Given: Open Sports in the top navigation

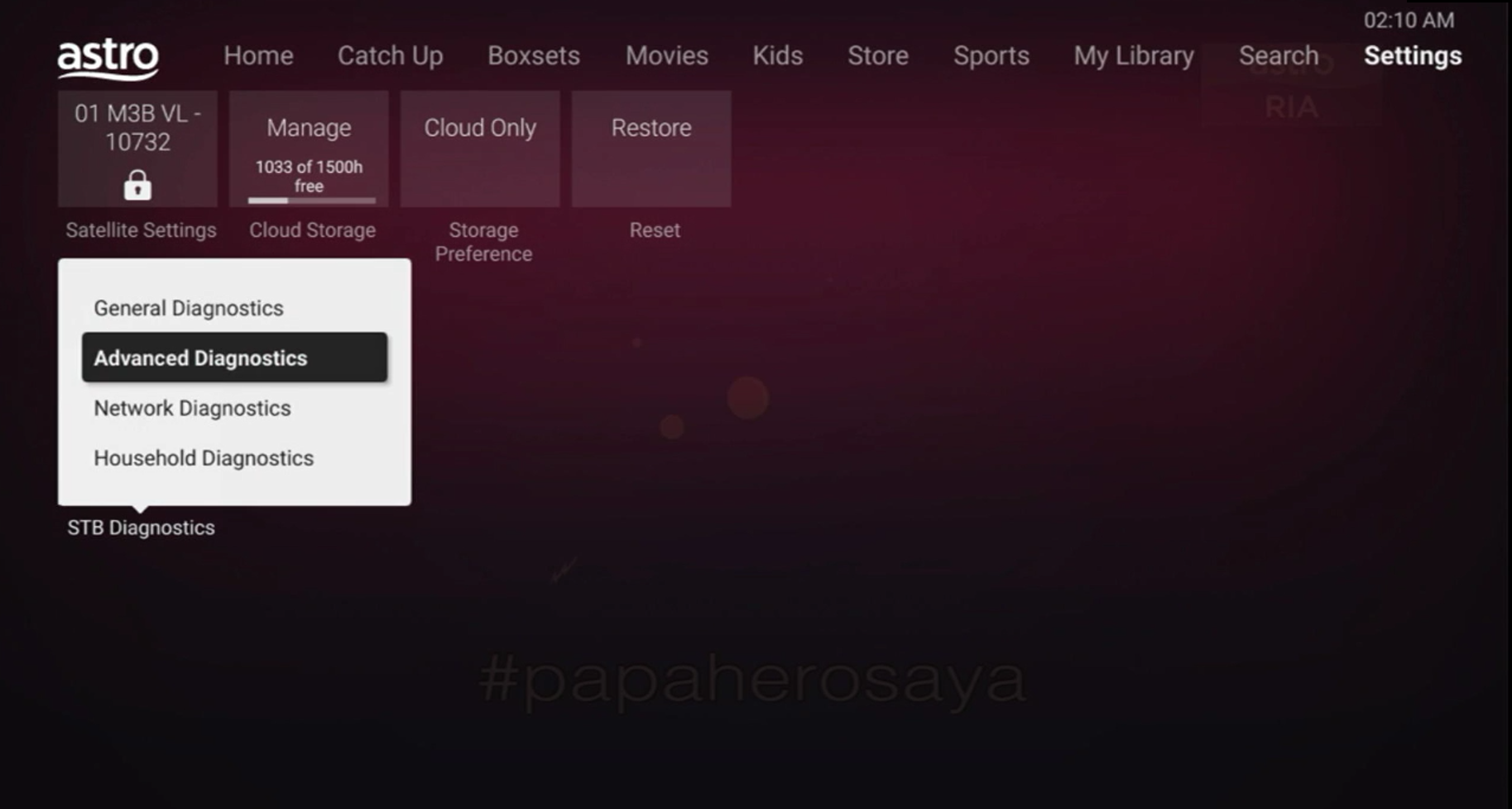Looking at the screenshot, I should coord(991,55).
